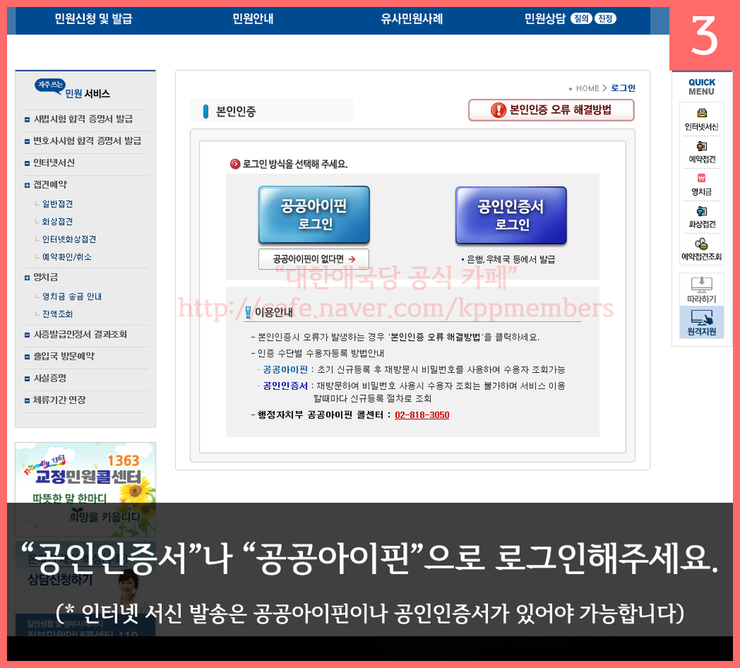Open 인터넷서신 icon in Quick Menu
Image resolution: width=740 pixels, height=668 pixels.
pyautogui.click(x=701, y=119)
